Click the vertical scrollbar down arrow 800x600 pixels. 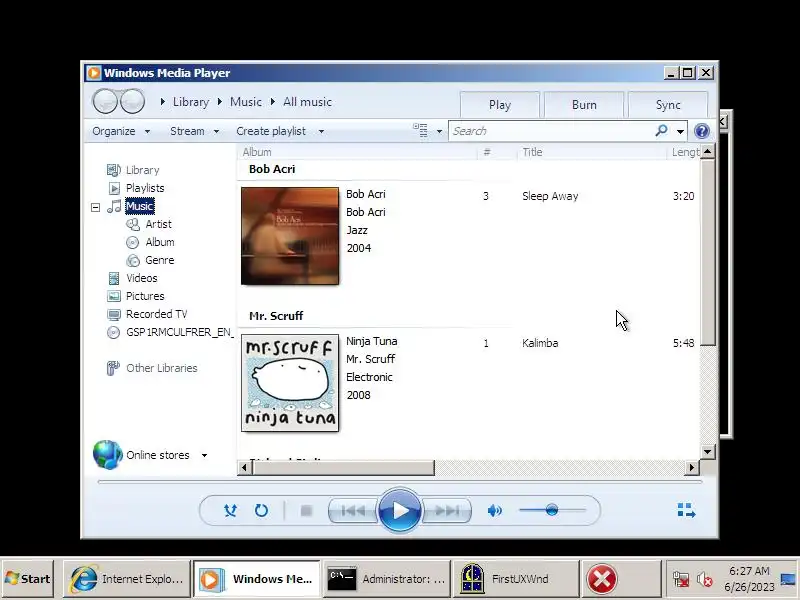tap(707, 452)
